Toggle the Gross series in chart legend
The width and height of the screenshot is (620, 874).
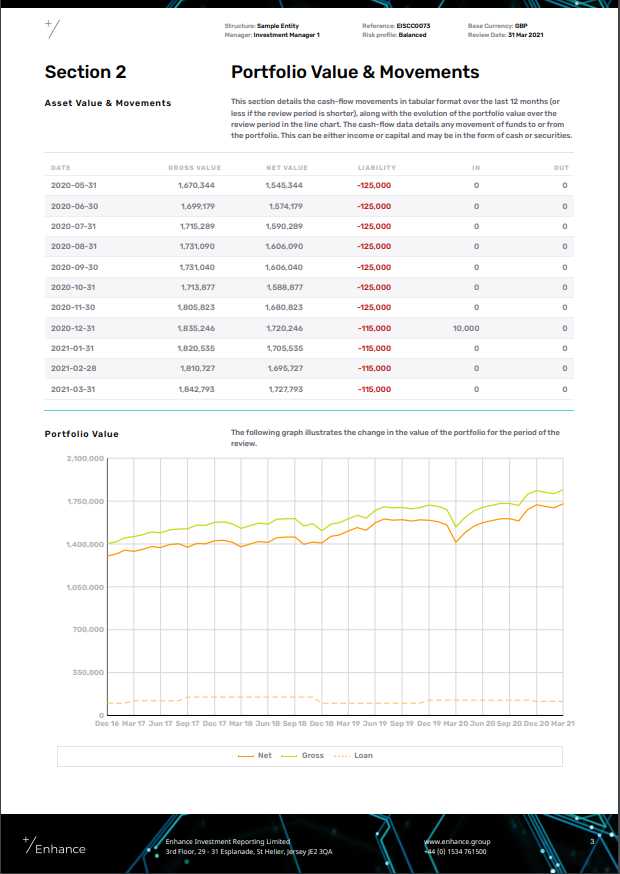pos(302,755)
